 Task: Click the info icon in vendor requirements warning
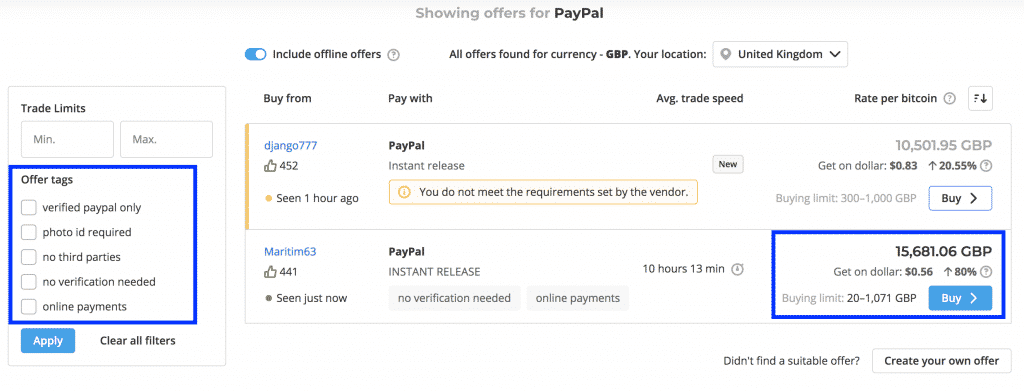pos(405,193)
